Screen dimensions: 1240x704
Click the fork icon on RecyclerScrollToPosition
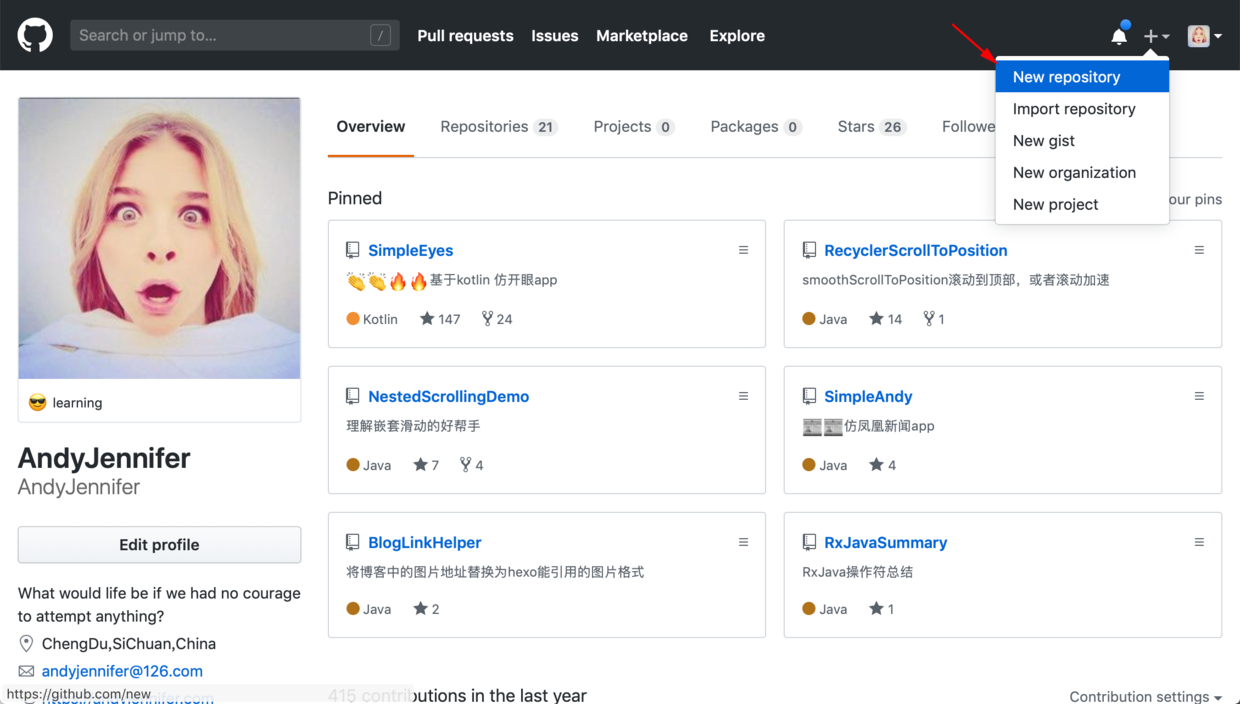(x=928, y=318)
